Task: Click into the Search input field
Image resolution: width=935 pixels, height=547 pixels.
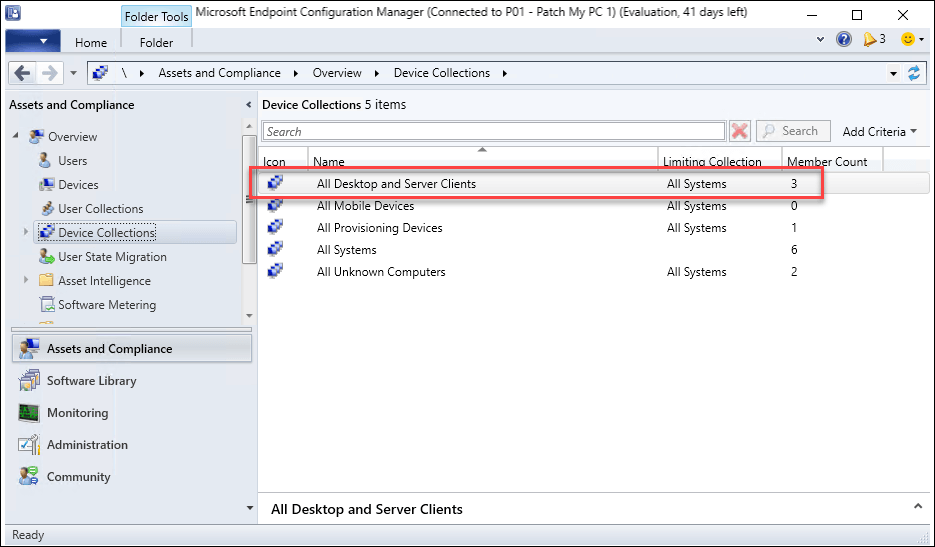Action: [x=494, y=131]
